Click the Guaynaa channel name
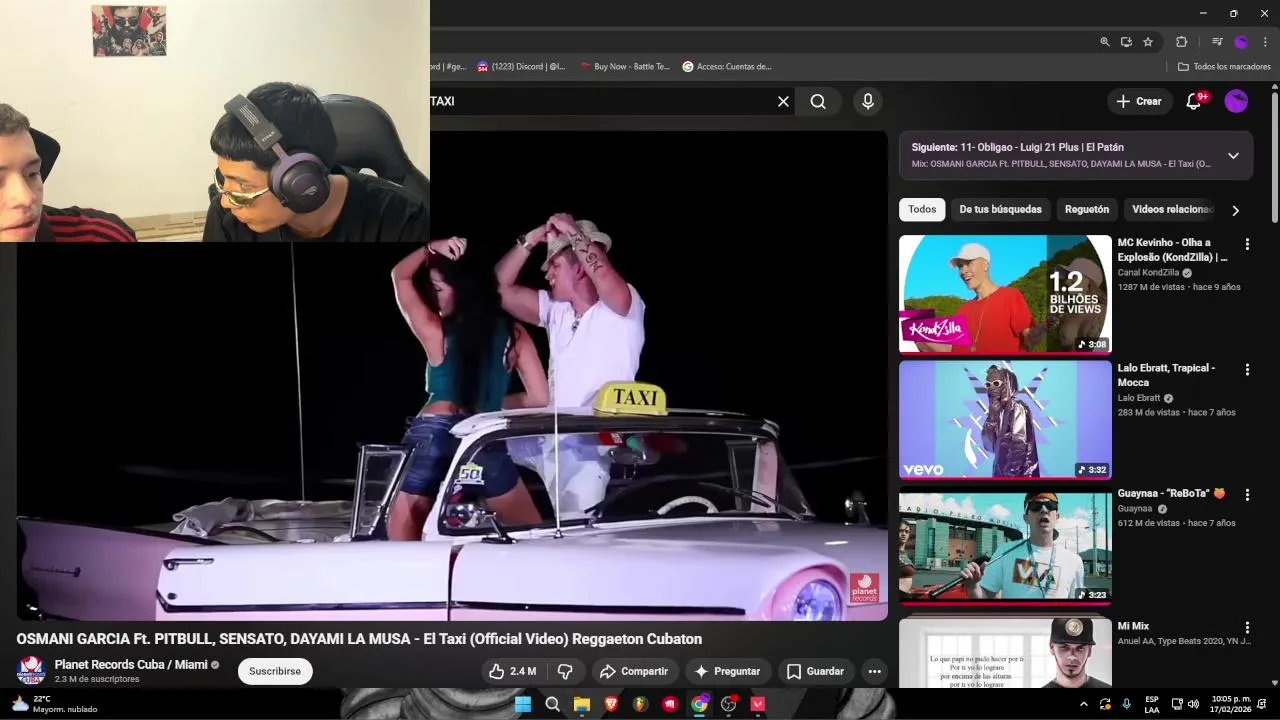This screenshot has width=1280, height=720. 1135,509
